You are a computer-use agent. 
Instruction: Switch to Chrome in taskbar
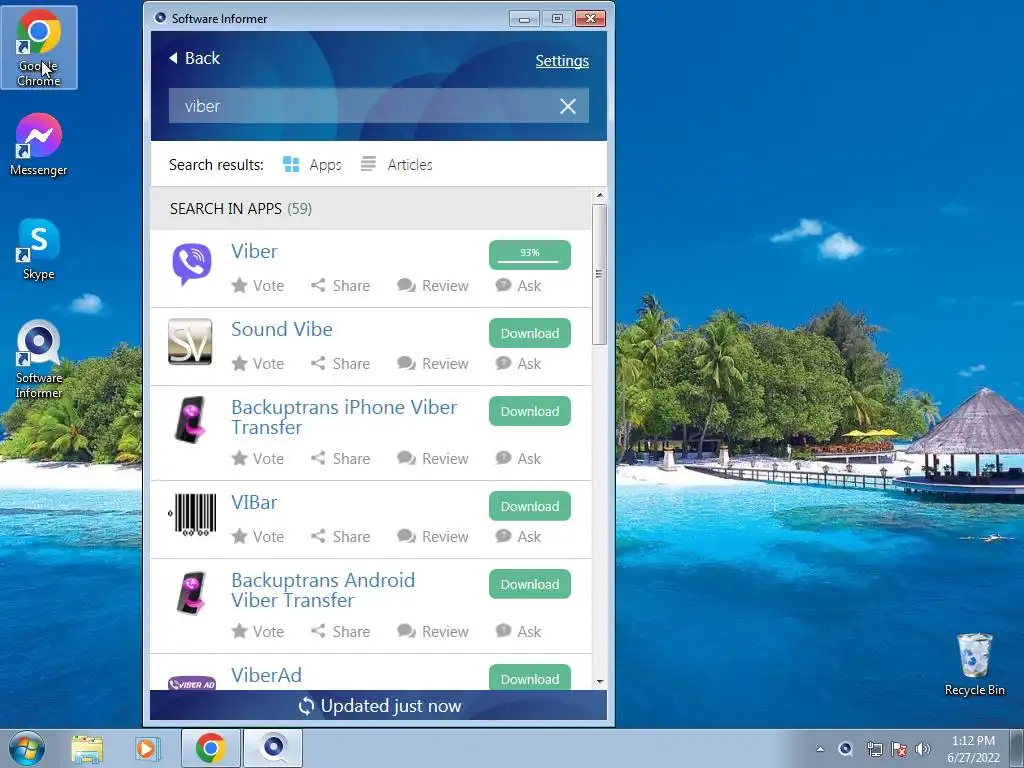(x=210, y=748)
